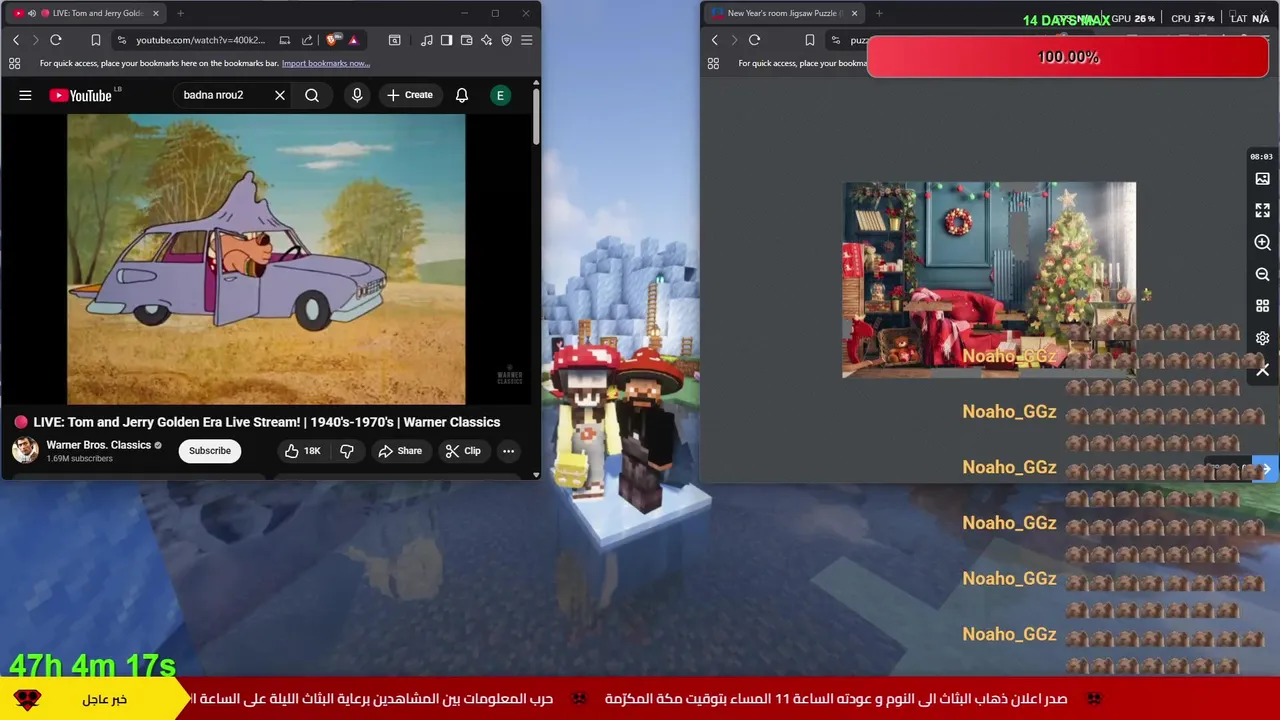Viewport: 1280px width, 720px height.
Task: Open tab search icon in YouTube window toolbar
Action: 395,40
